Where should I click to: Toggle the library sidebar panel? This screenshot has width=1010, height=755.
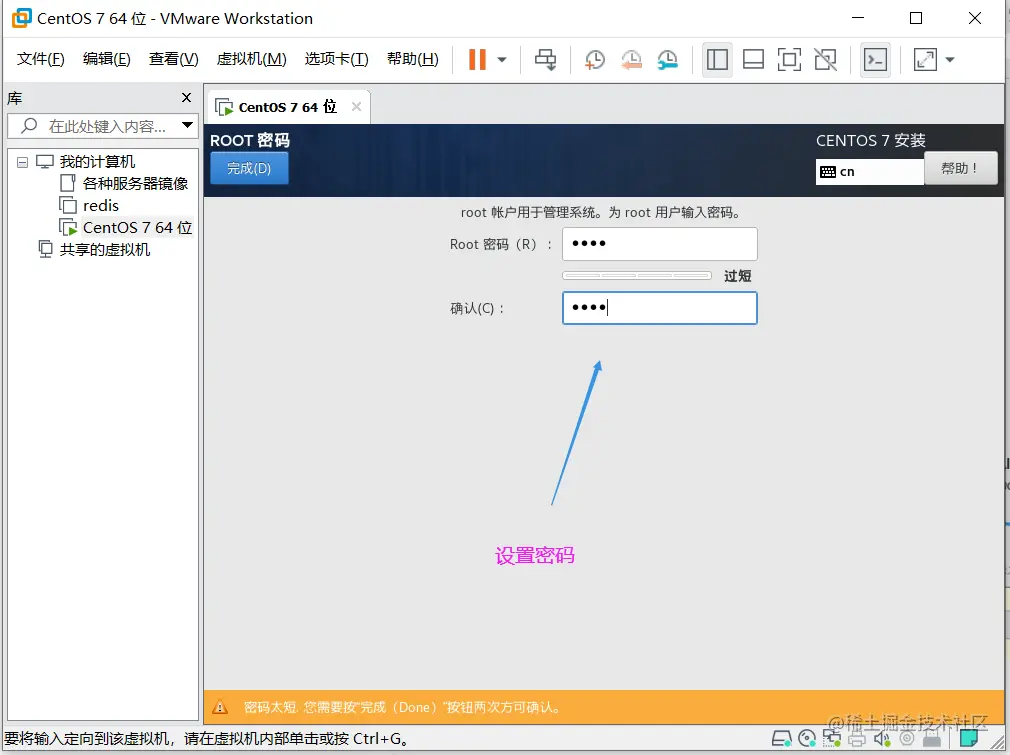click(717, 60)
